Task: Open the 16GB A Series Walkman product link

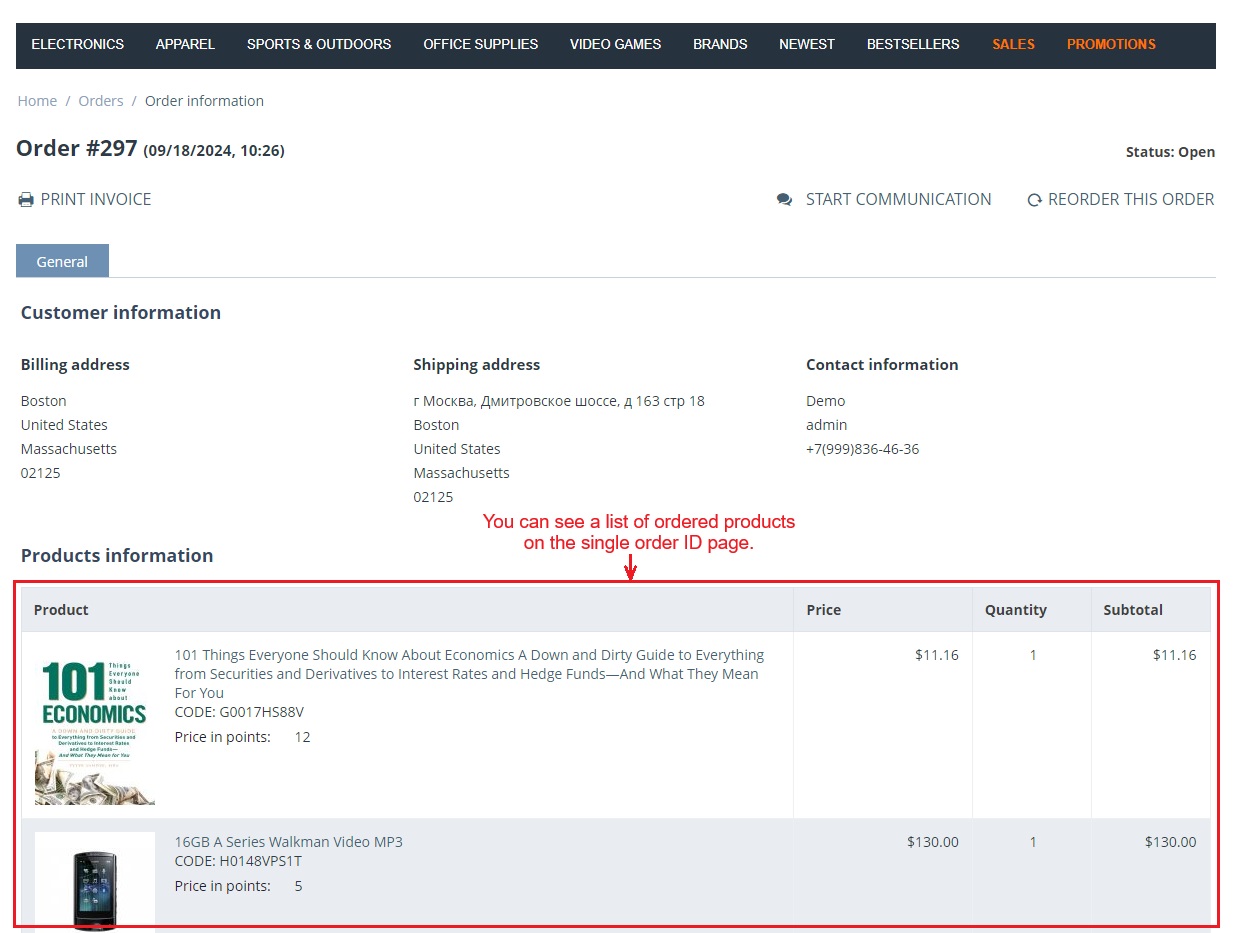Action: [x=289, y=842]
